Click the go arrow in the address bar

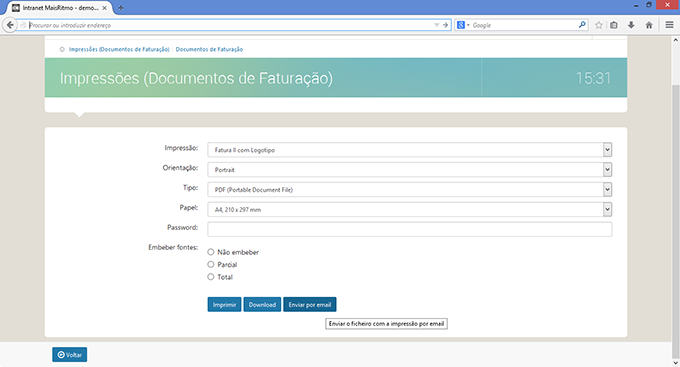point(445,25)
